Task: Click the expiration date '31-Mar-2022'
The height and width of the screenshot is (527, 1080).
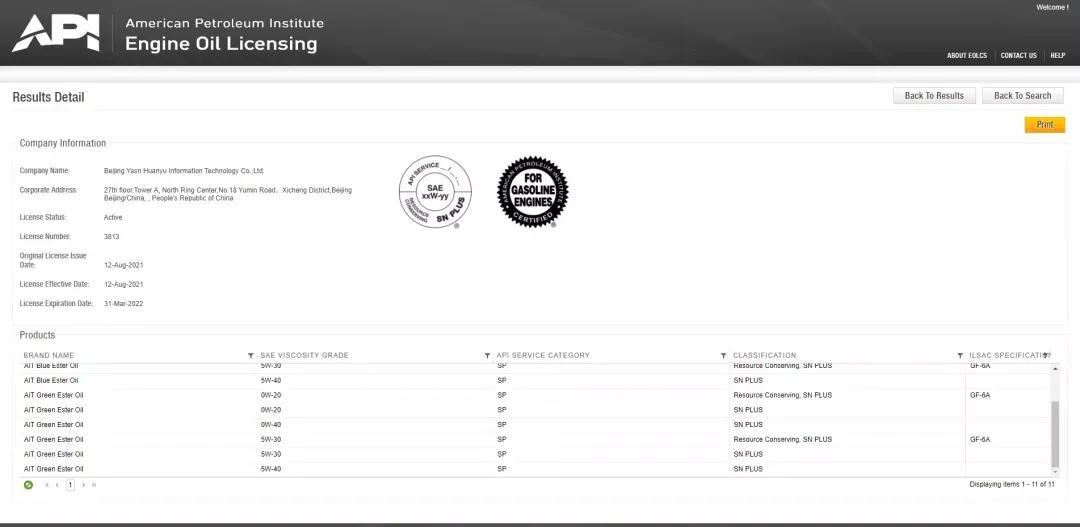Action: tap(123, 304)
